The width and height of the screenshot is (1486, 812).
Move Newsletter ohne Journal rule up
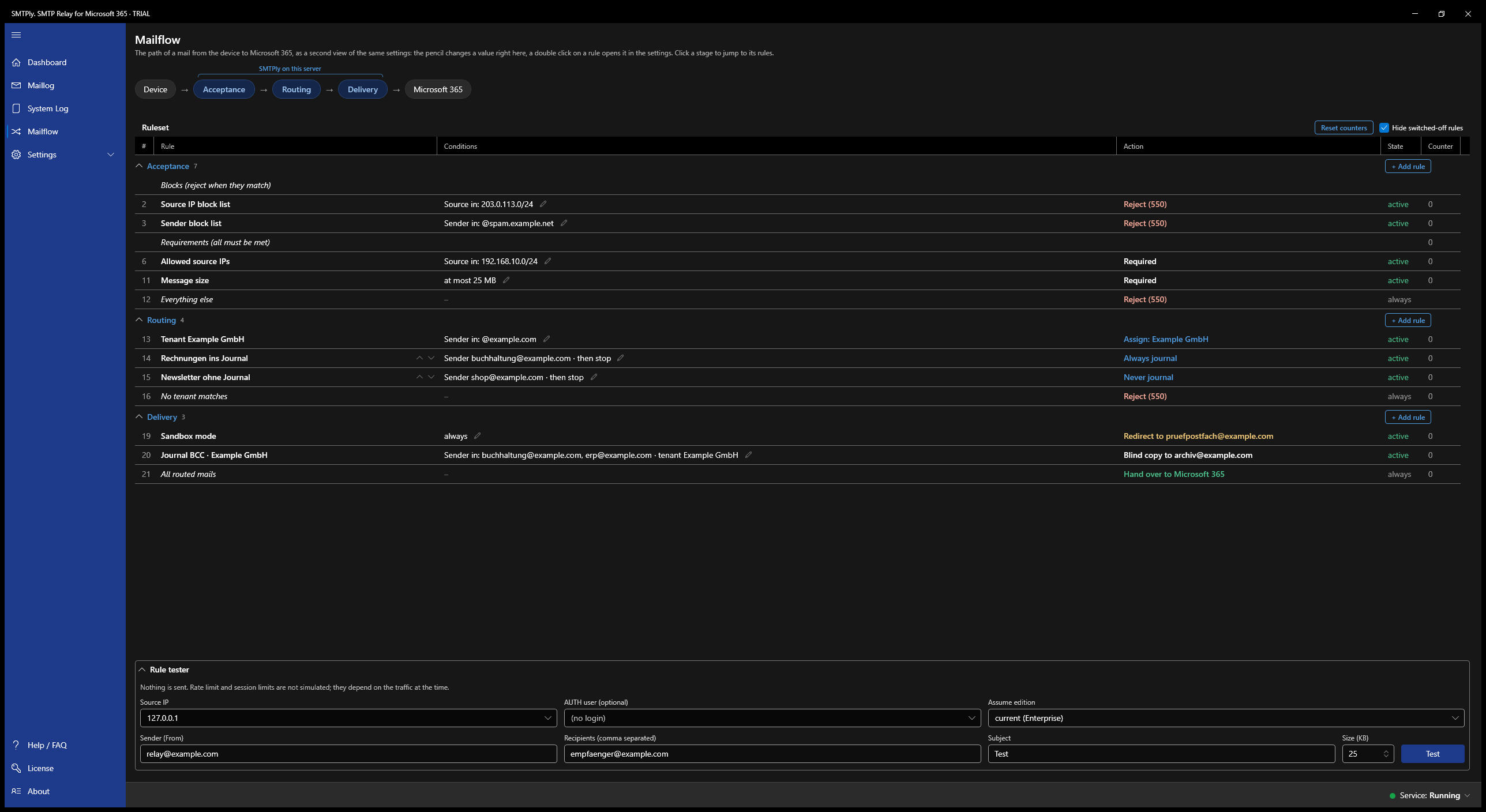point(419,377)
